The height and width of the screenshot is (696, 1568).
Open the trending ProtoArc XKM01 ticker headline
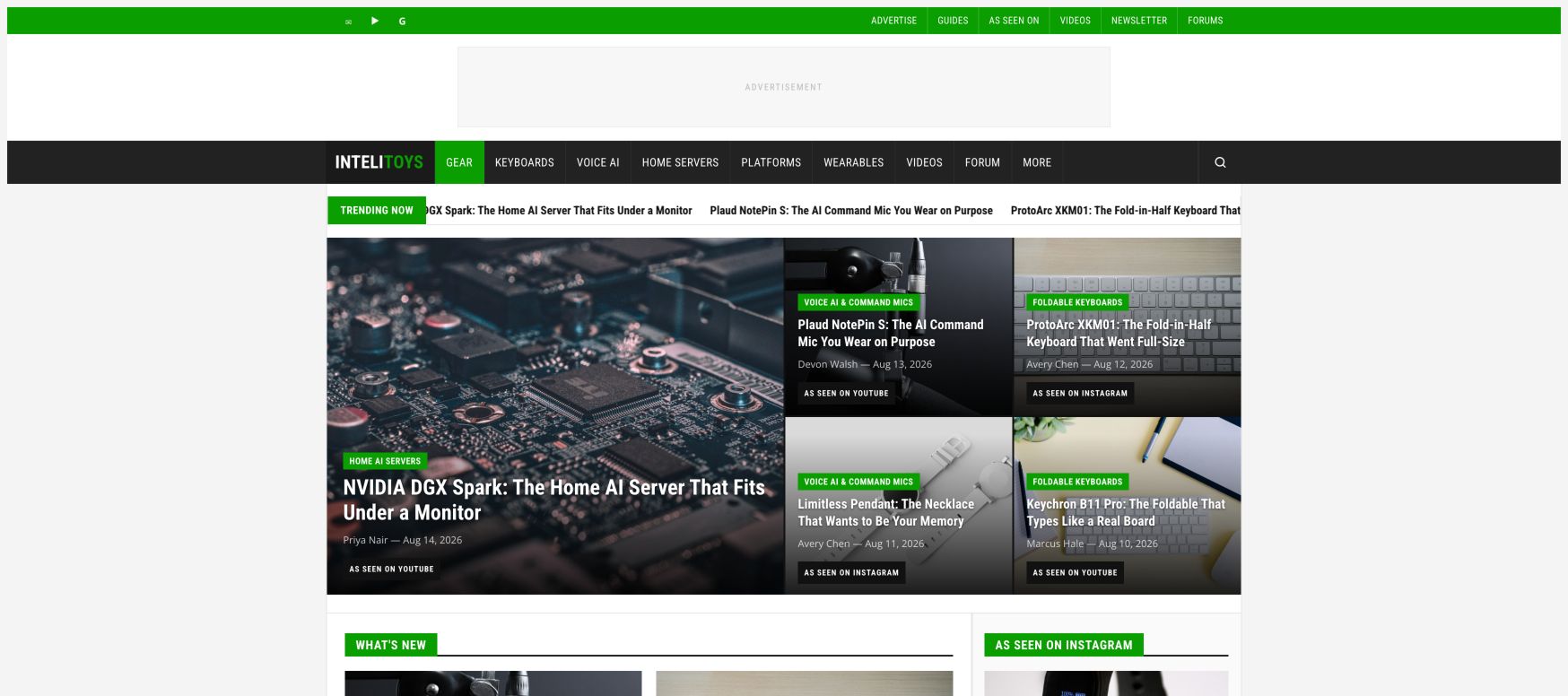(1126, 211)
